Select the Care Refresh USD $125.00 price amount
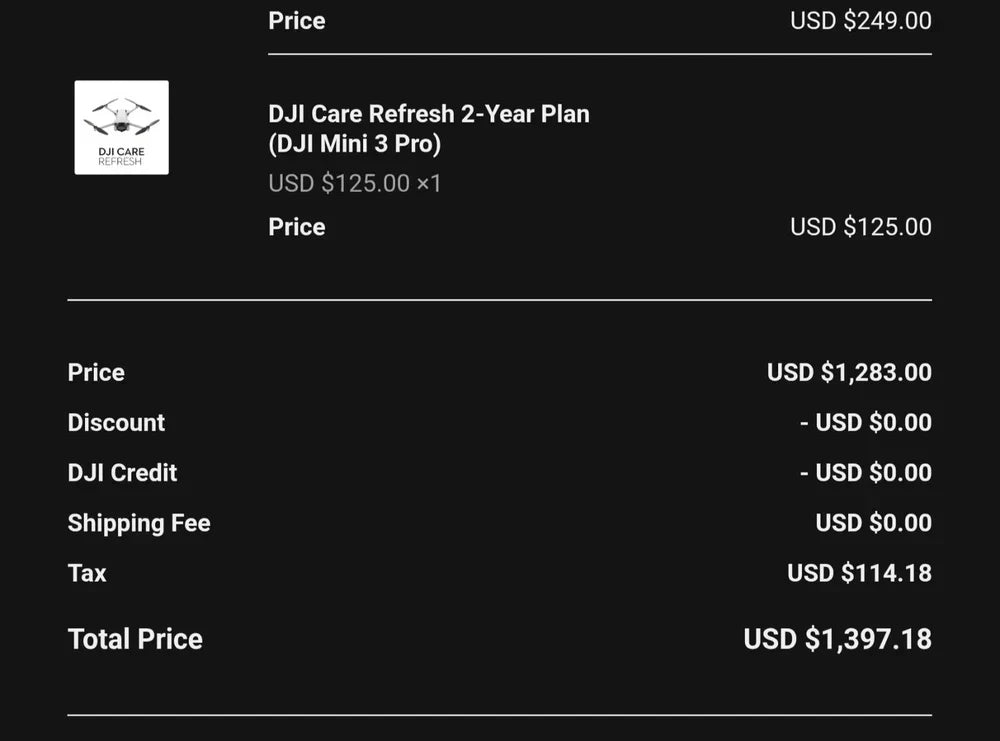This screenshot has height=741, width=1000. pos(860,227)
